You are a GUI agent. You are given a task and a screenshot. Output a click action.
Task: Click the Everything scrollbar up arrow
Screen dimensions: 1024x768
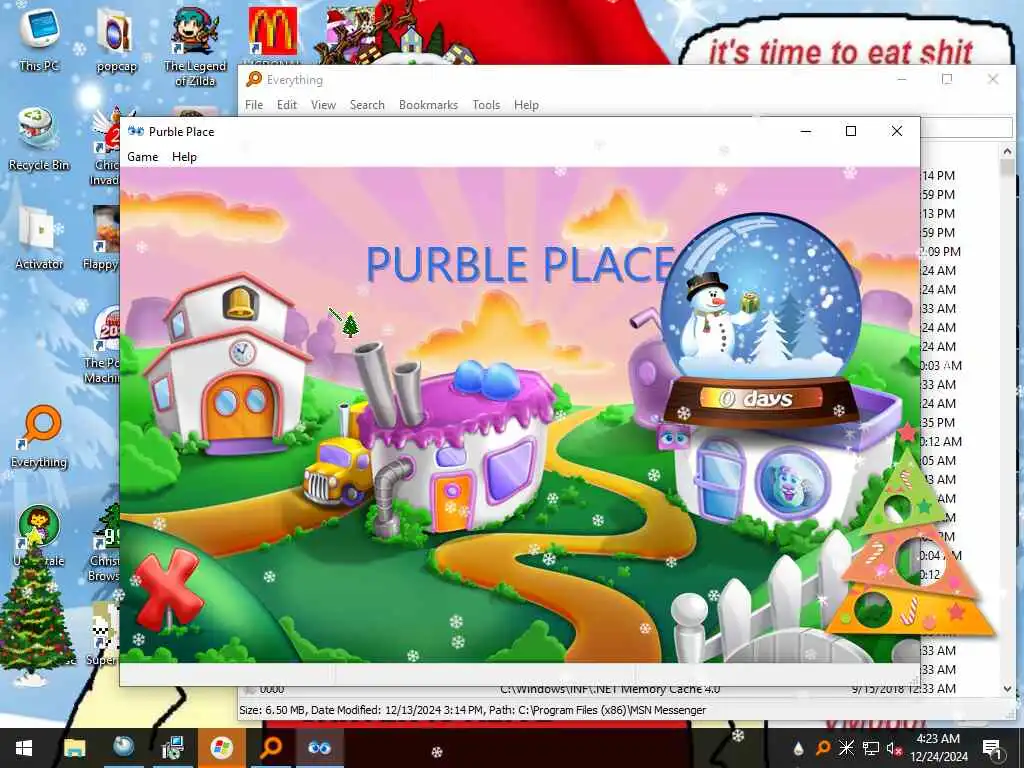1007,151
